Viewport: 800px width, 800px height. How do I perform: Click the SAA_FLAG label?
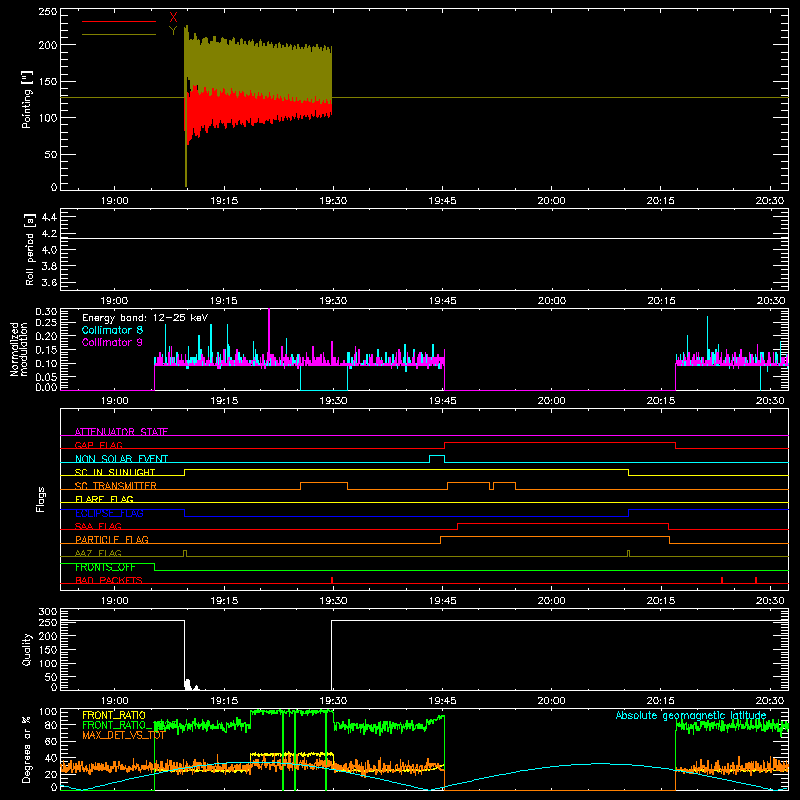(98, 526)
